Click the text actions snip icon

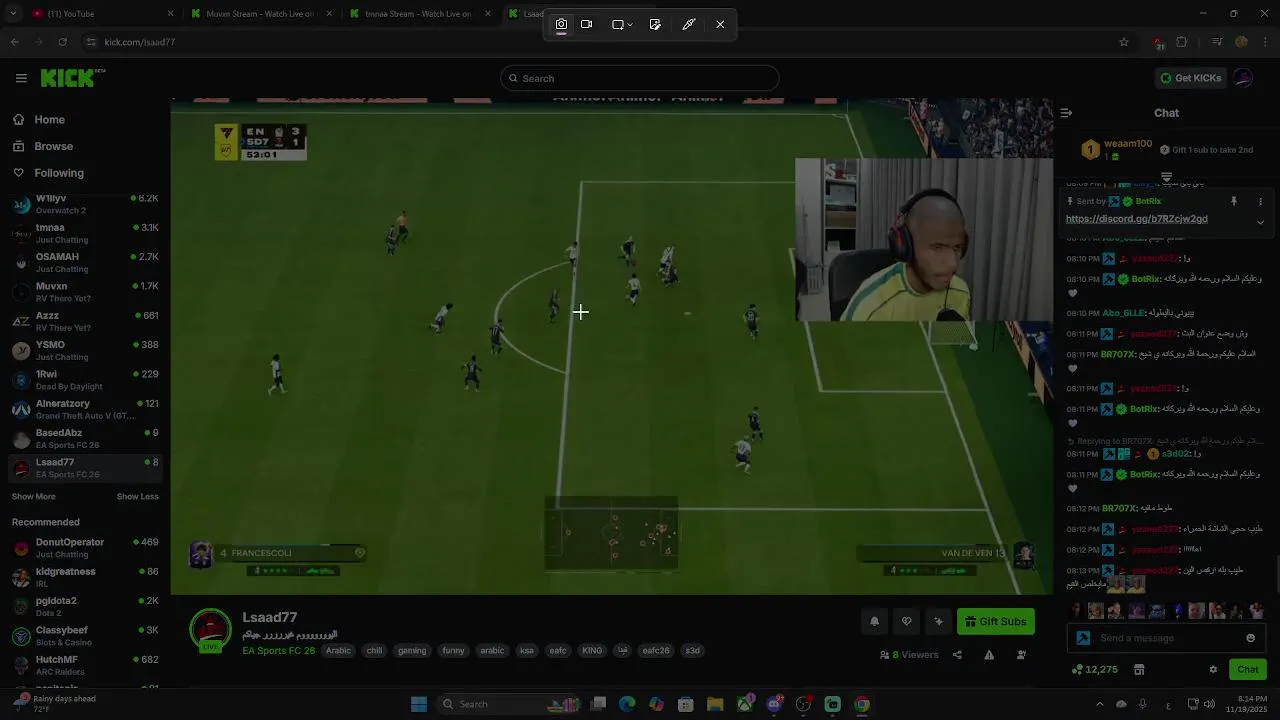[x=655, y=24]
